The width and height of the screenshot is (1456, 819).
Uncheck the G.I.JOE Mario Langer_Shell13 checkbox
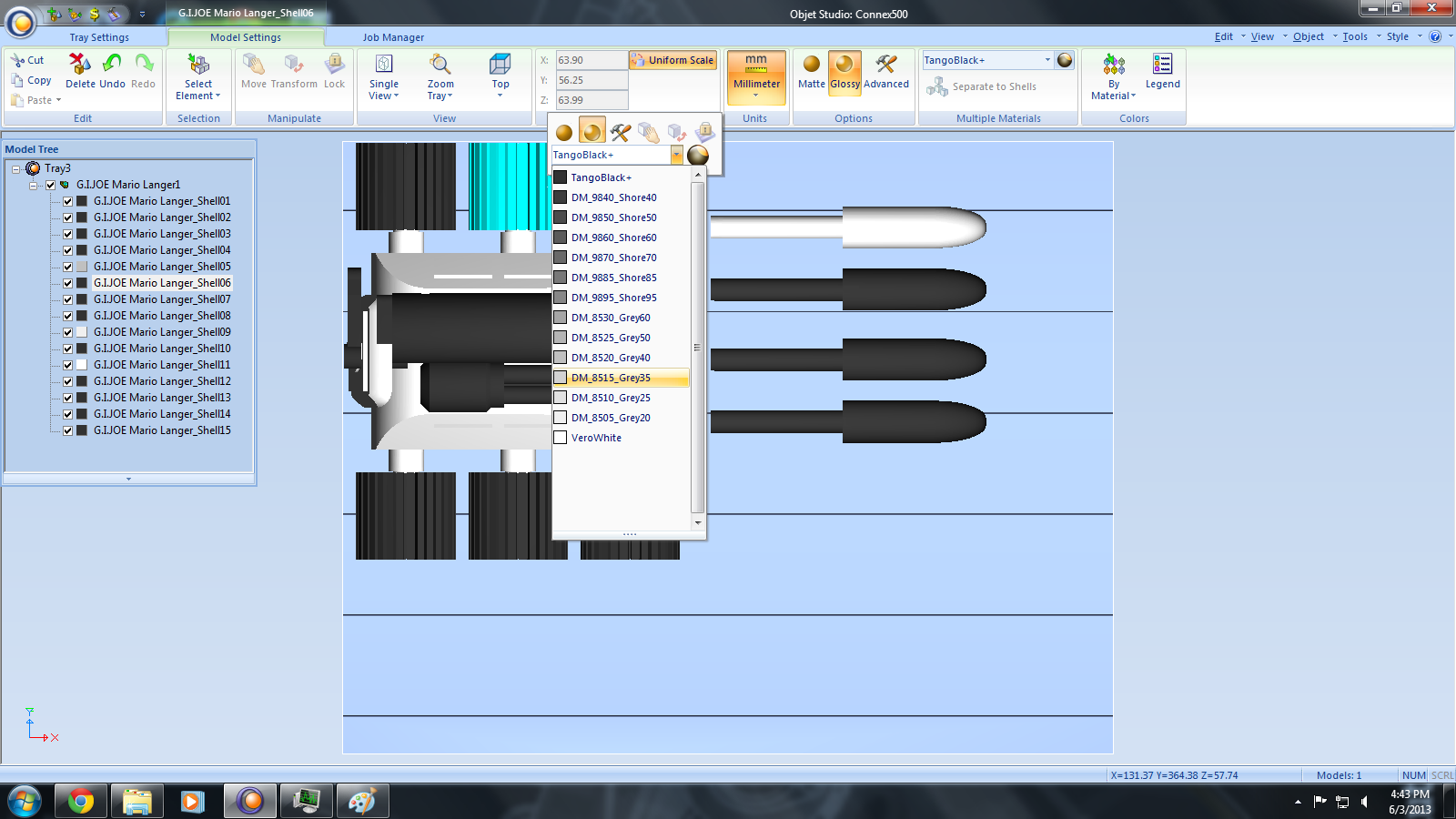(x=67, y=398)
